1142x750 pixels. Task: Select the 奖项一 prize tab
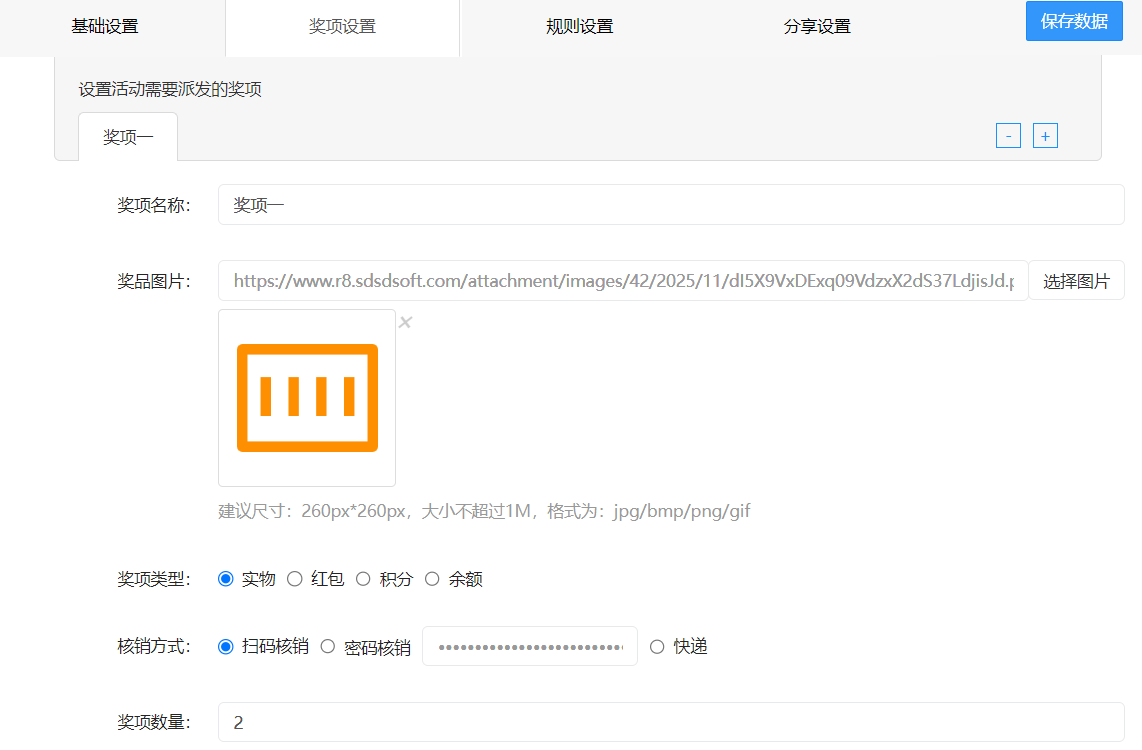[128, 137]
